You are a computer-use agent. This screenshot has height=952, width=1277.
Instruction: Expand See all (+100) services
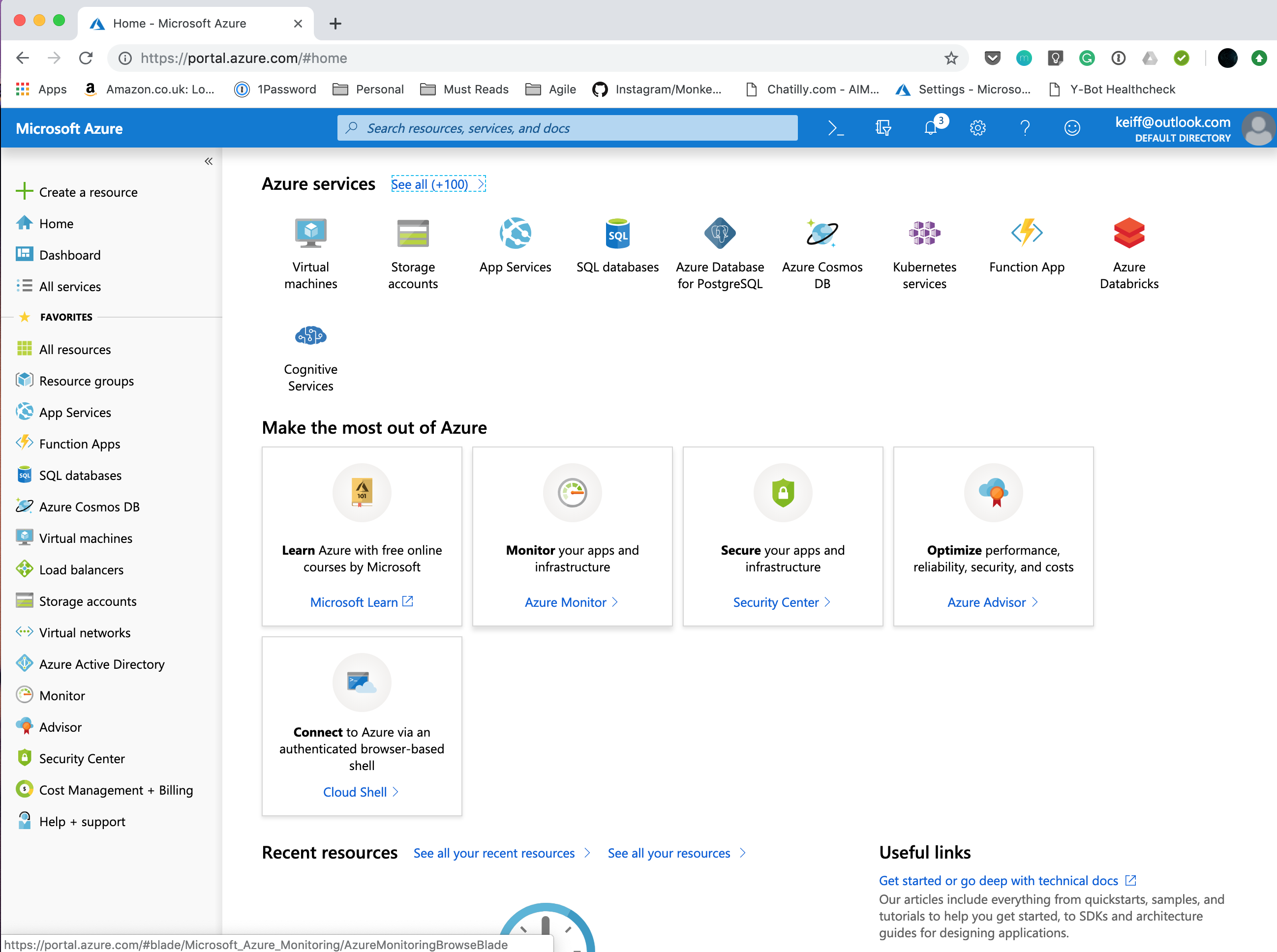point(438,184)
